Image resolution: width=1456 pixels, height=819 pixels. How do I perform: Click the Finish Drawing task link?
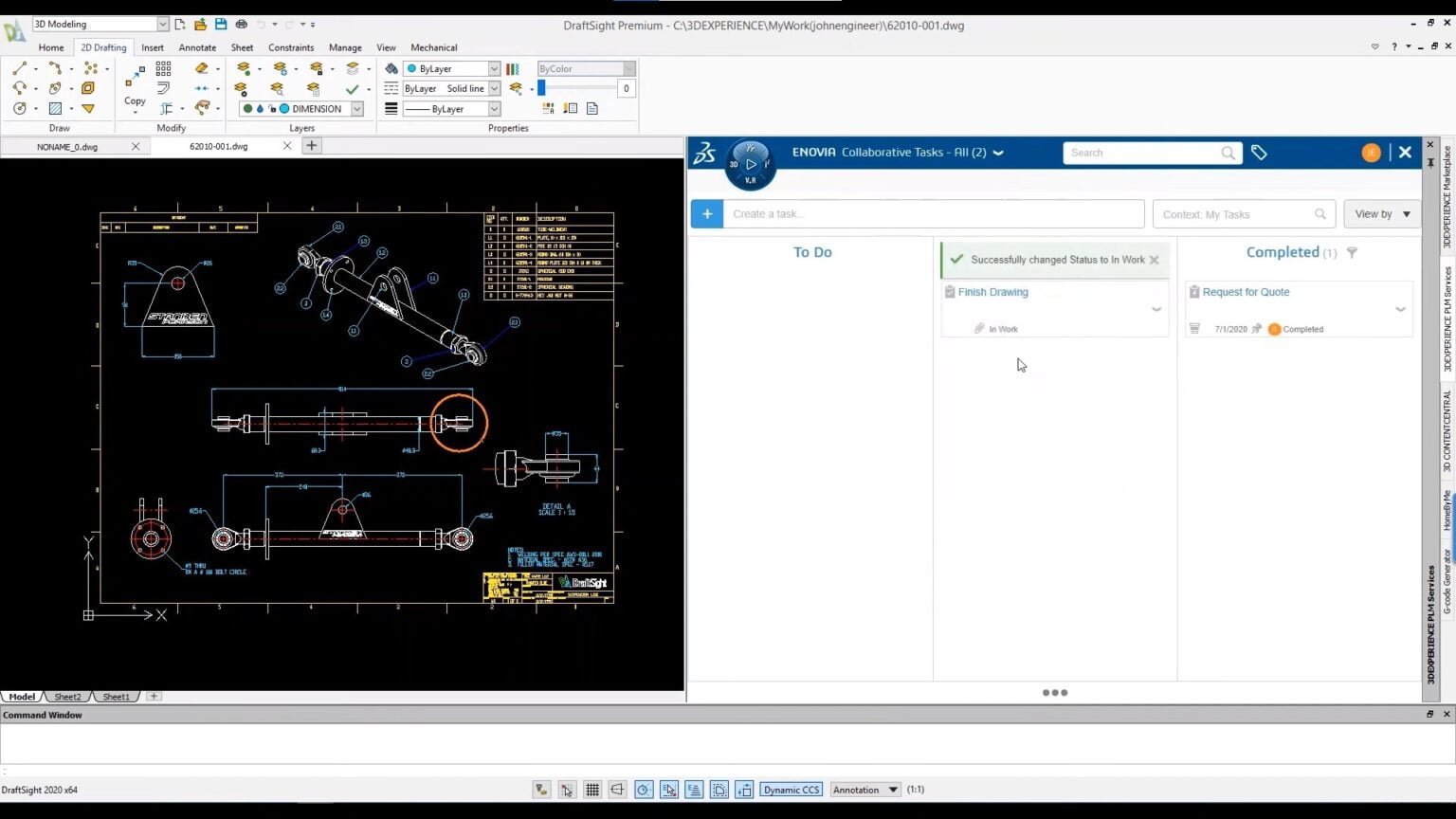993,292
